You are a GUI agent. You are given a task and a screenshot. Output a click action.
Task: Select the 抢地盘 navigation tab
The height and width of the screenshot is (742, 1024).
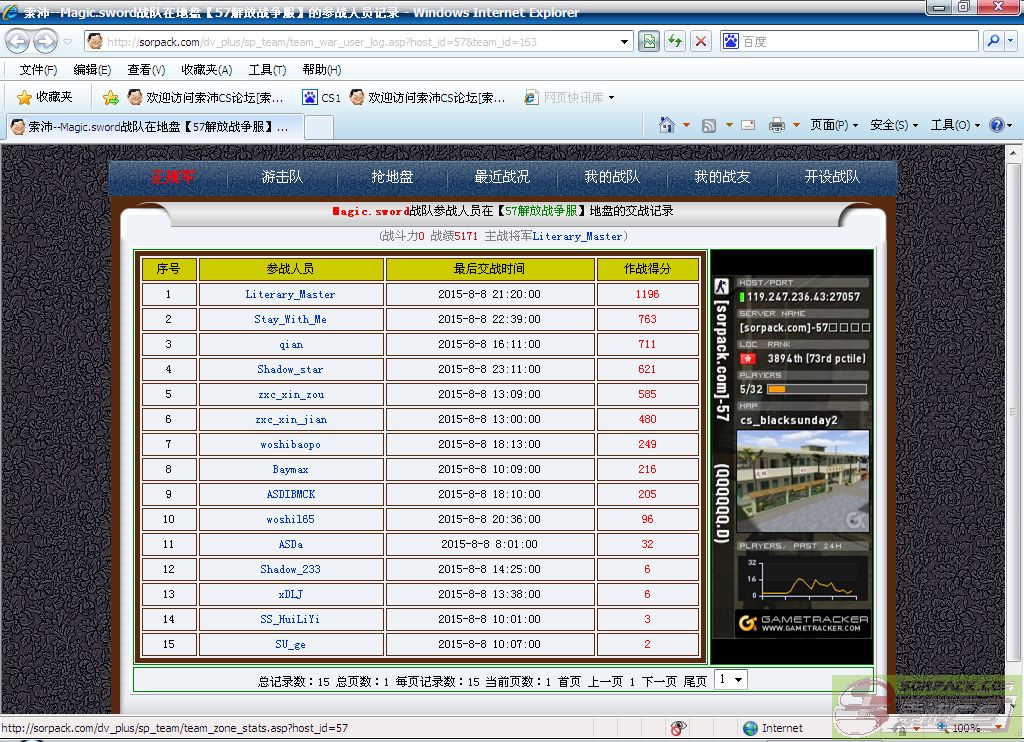392,177
